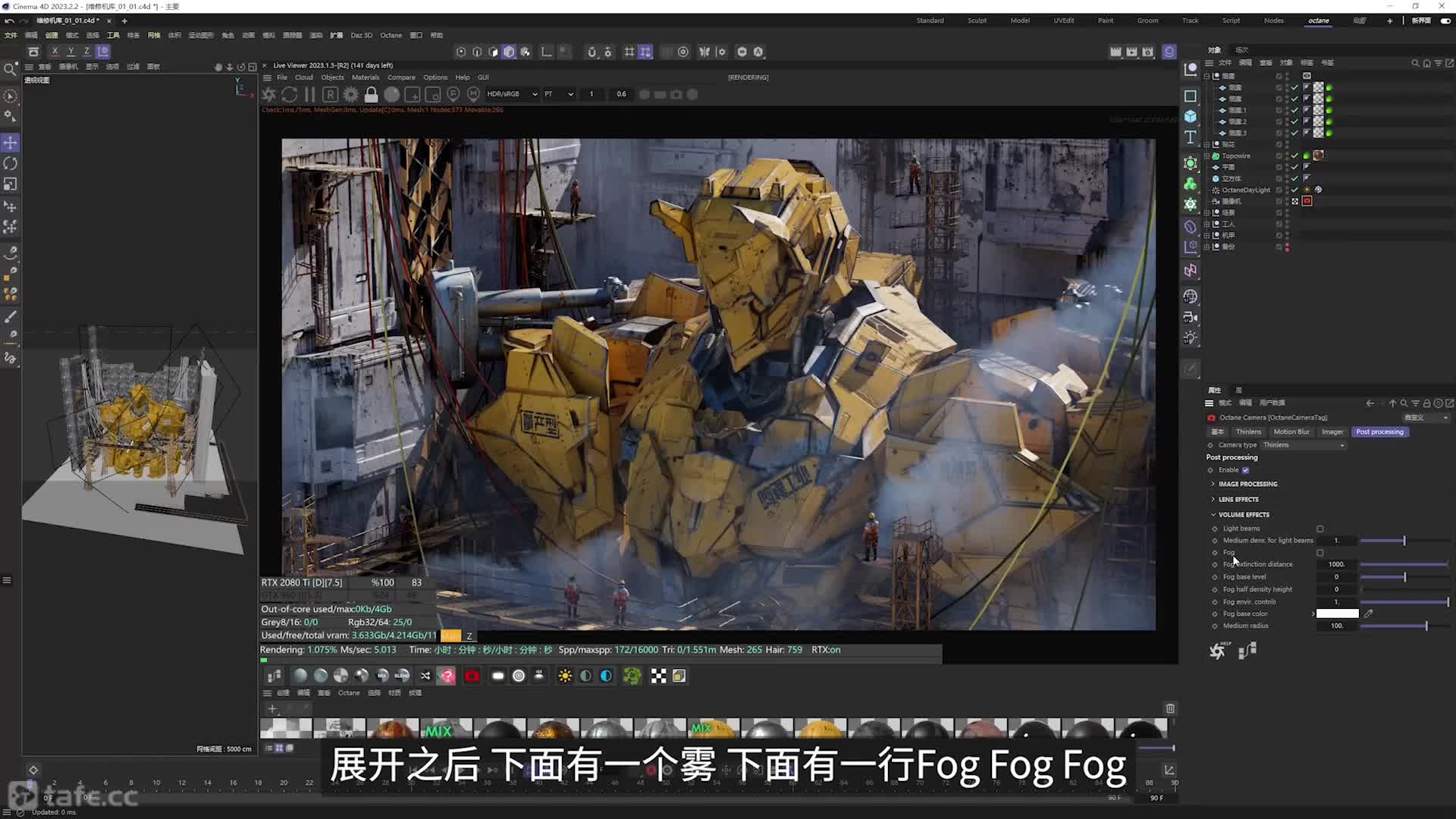Switch to UVEdit layout
Viewport: 1456px width, 819px height.
coord(1063,20)
